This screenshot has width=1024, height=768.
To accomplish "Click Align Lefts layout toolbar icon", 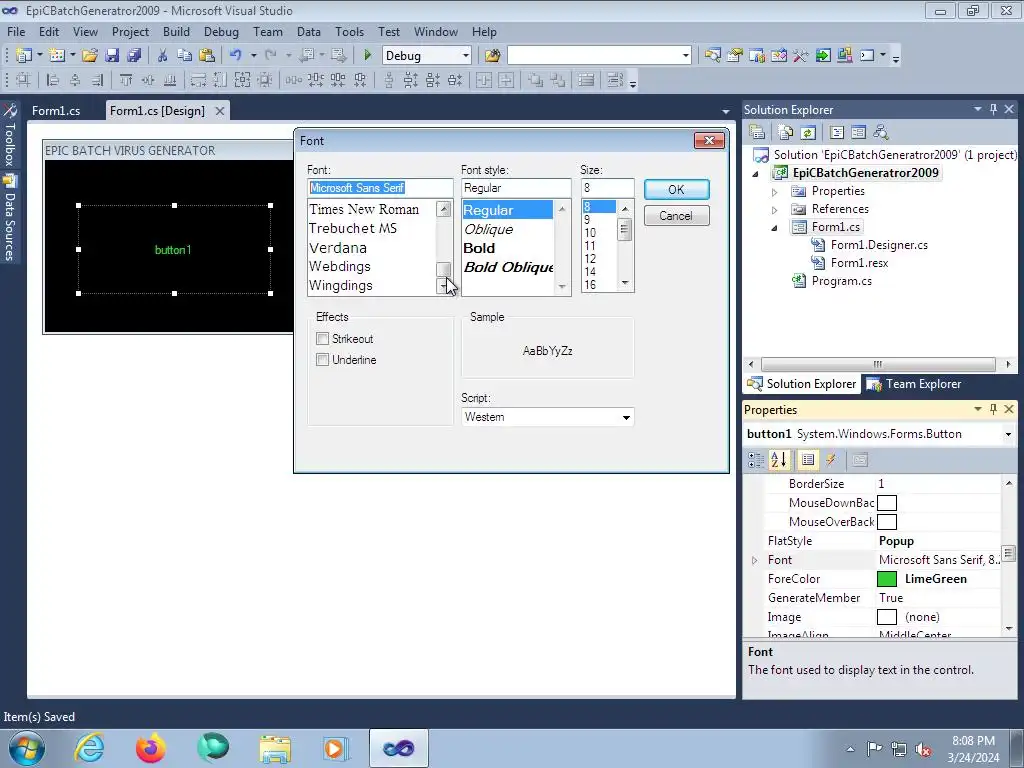I will point(53,80).
